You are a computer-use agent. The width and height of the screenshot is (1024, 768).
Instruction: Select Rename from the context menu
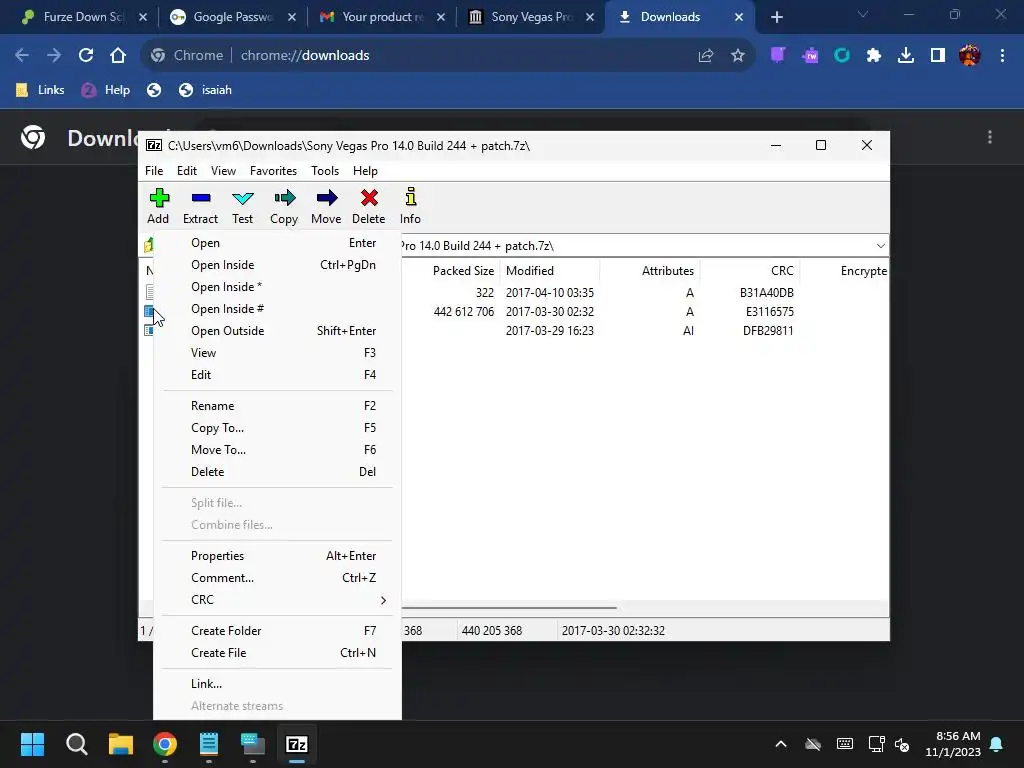pos(278,406)
